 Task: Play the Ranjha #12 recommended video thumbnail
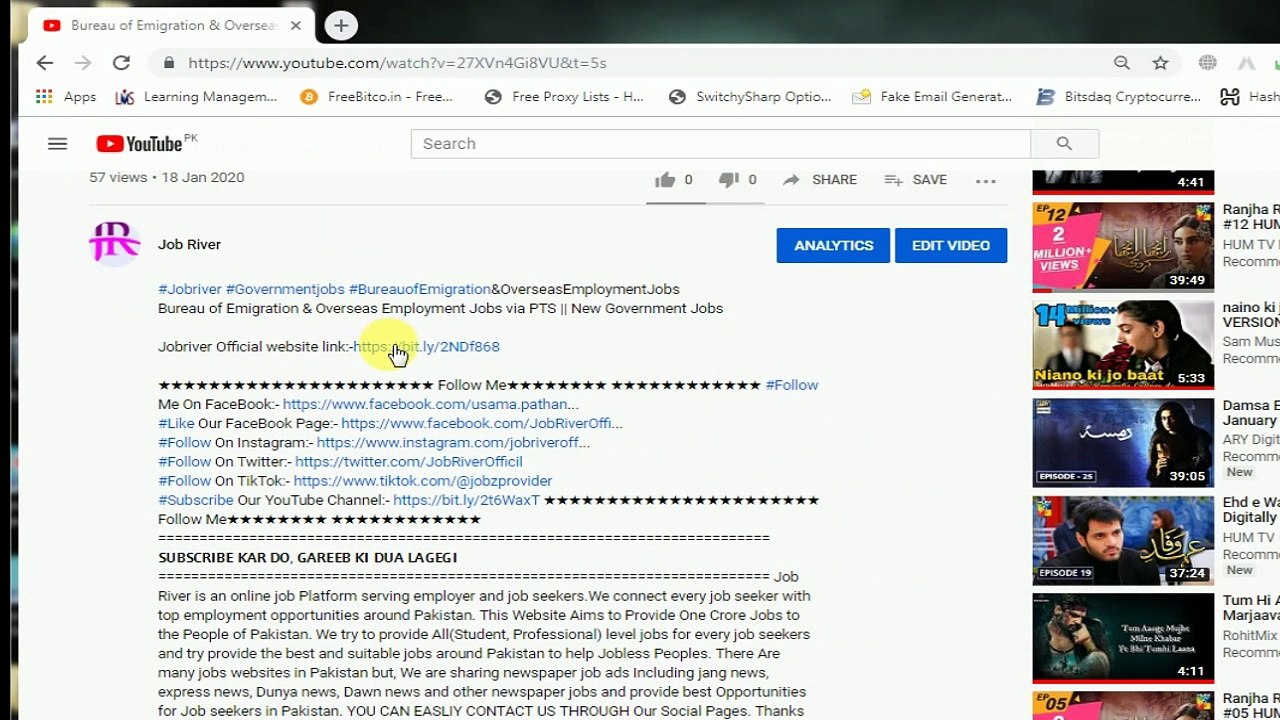click(x=1123, y=247)
